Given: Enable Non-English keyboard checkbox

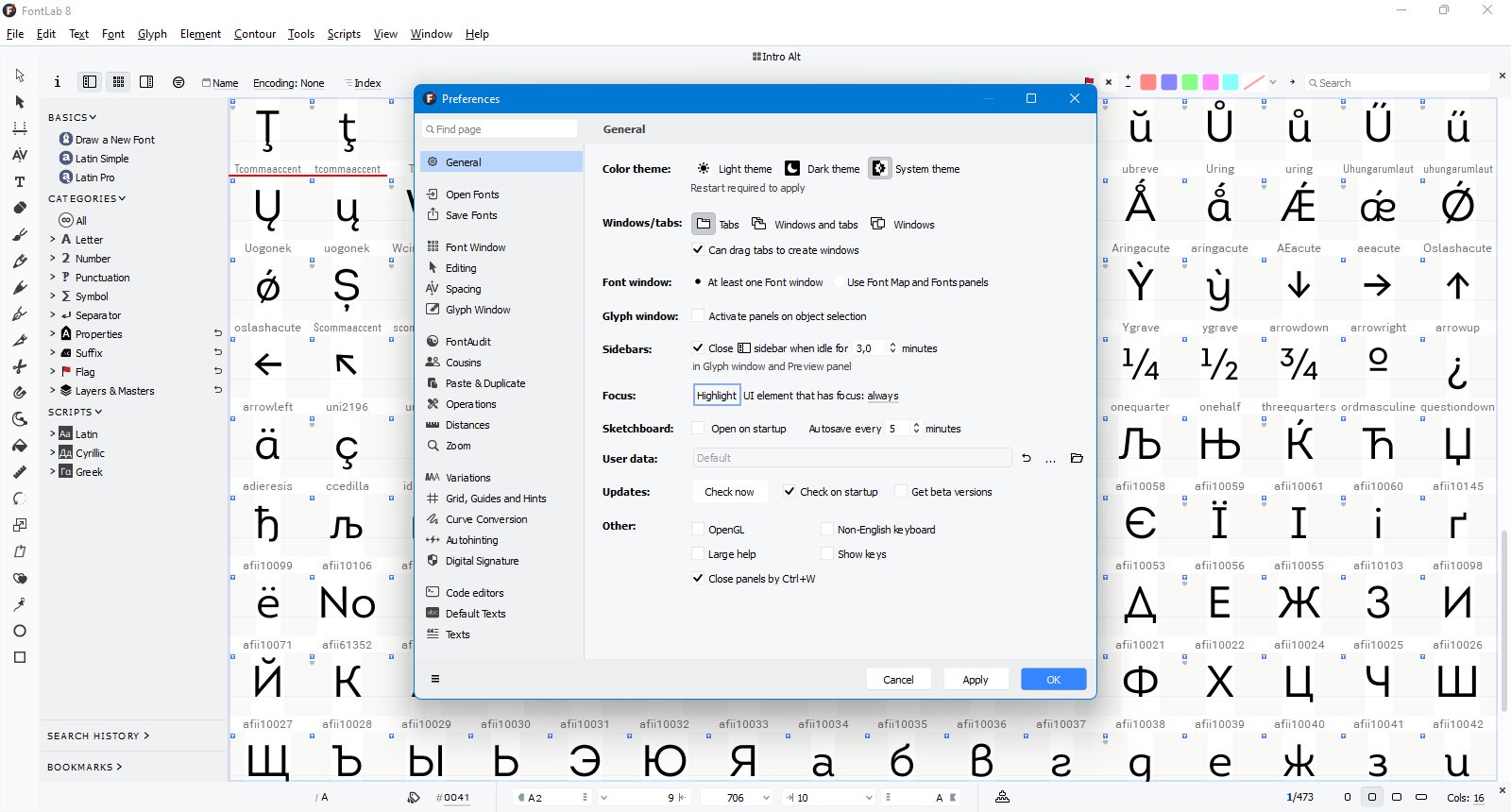Looking at the screenshot, I should 827,530.
